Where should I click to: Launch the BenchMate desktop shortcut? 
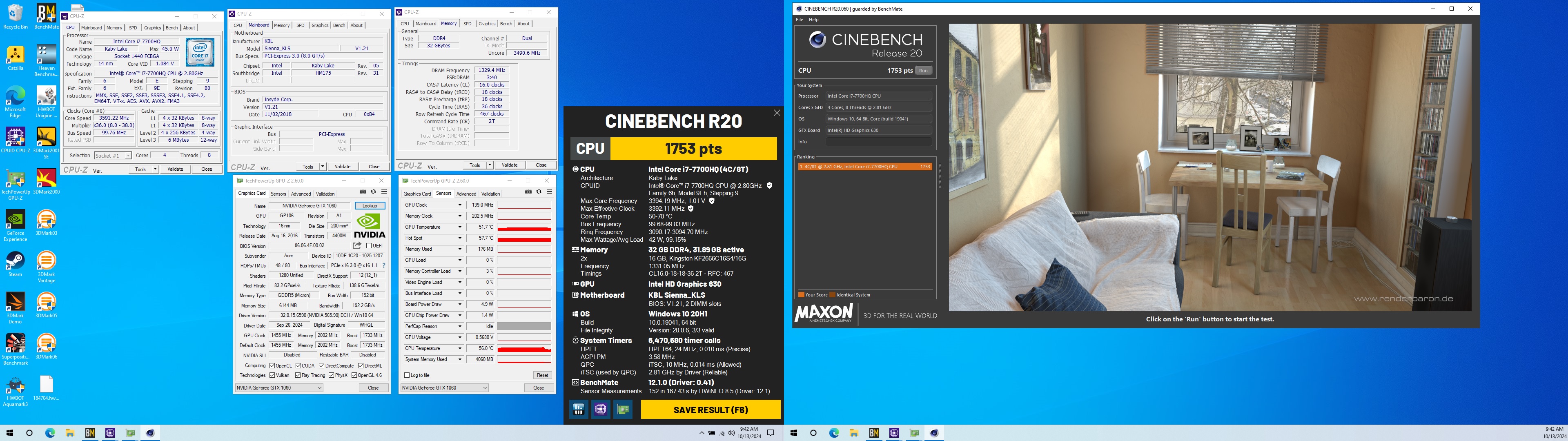[x=46, y=16]
